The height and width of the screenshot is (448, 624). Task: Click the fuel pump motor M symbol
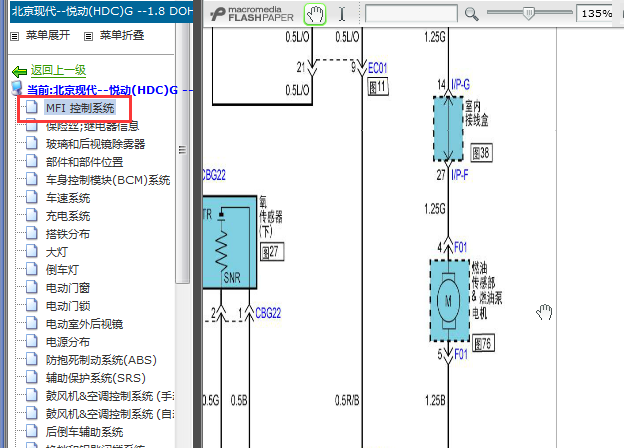[x=448, y=301]
